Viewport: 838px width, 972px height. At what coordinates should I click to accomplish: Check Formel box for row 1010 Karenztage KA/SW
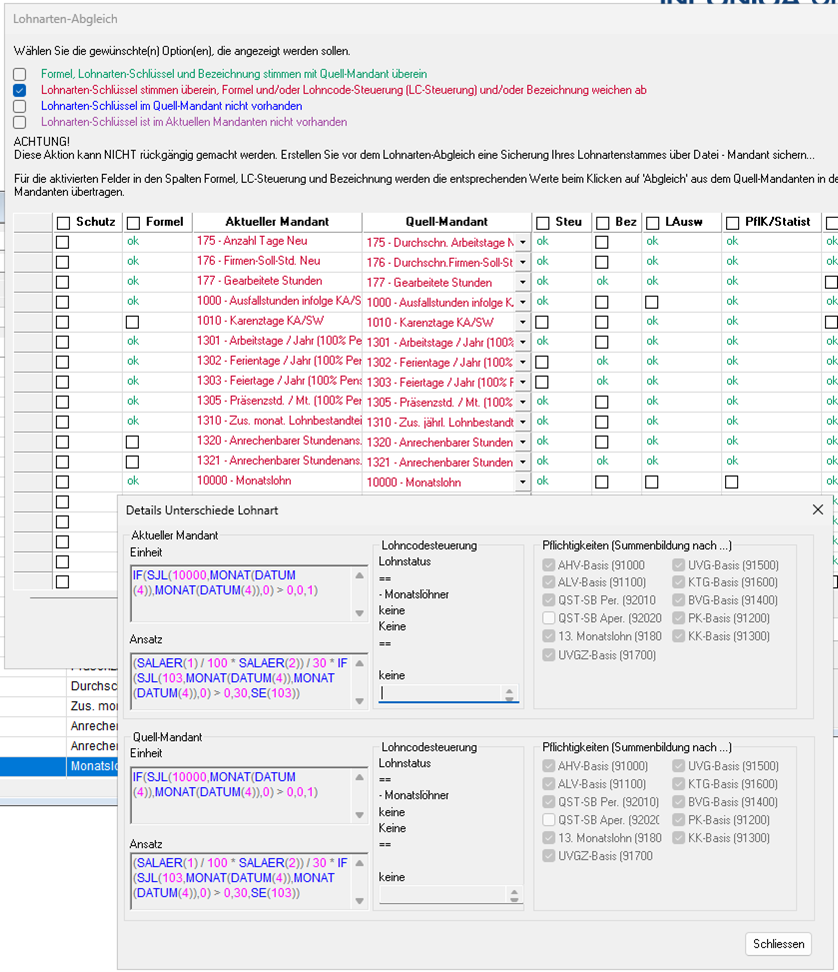(x=132, y=322)
